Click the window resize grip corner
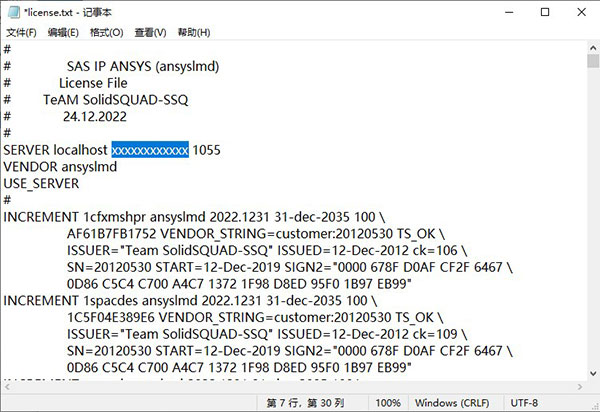This screenshot has width=600, height=412. pos(595,406)
